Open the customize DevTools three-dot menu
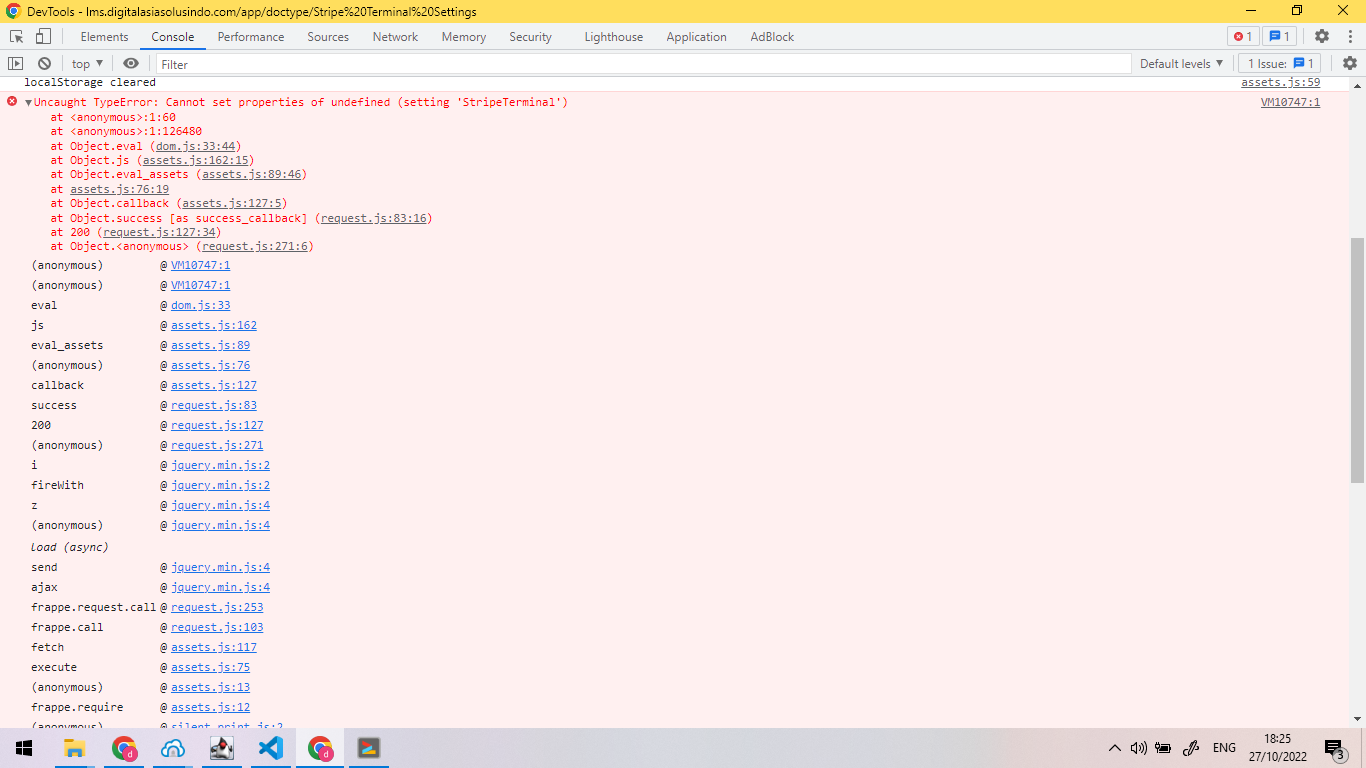1366x768 pixels. 1349,36
